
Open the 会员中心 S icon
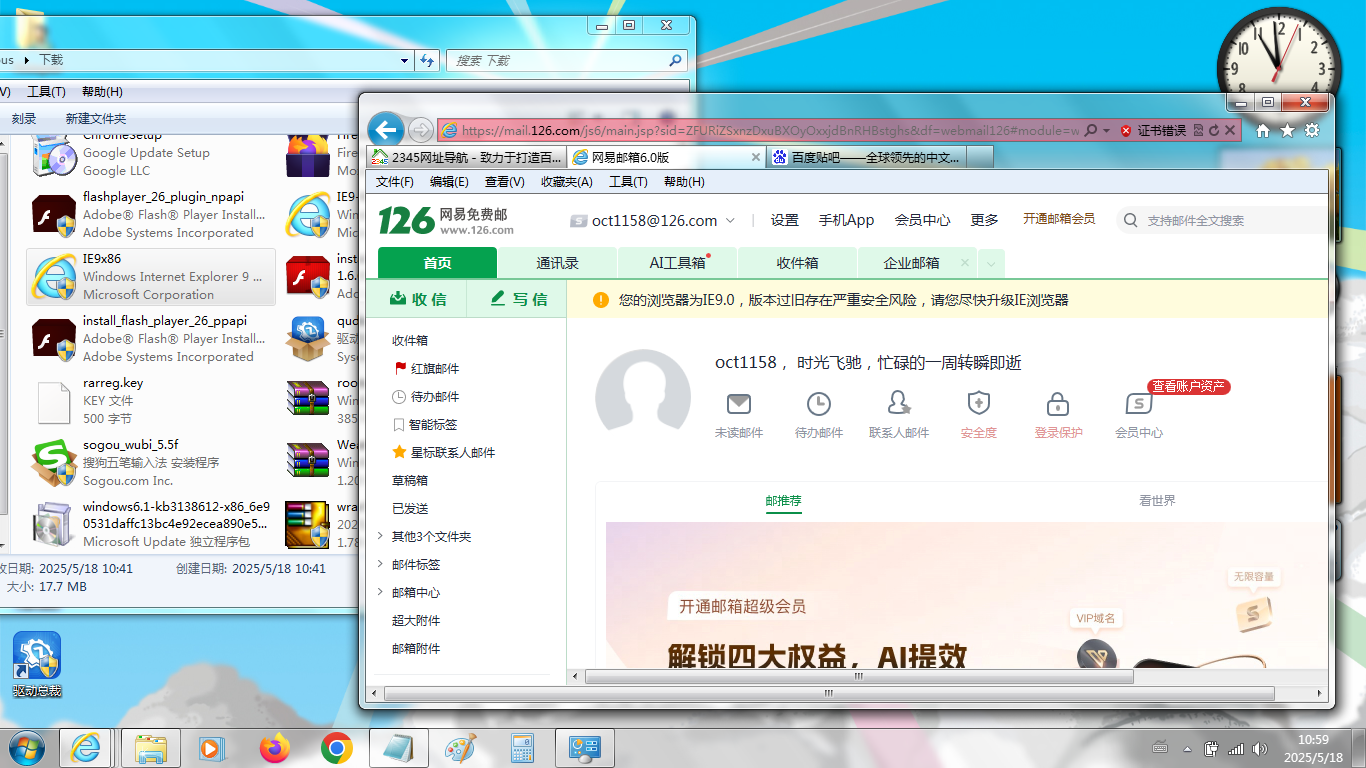tap(1139, 404)
